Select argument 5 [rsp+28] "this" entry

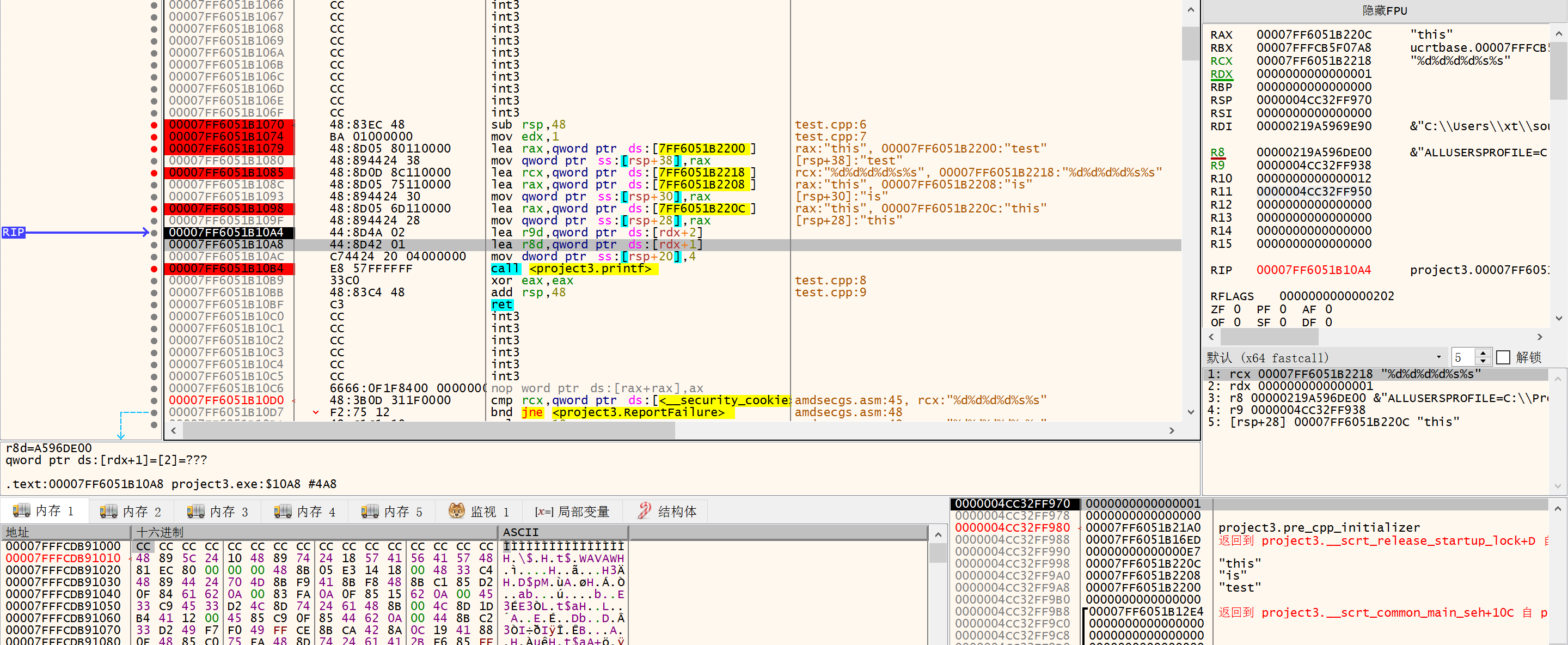click(1377, 422)
